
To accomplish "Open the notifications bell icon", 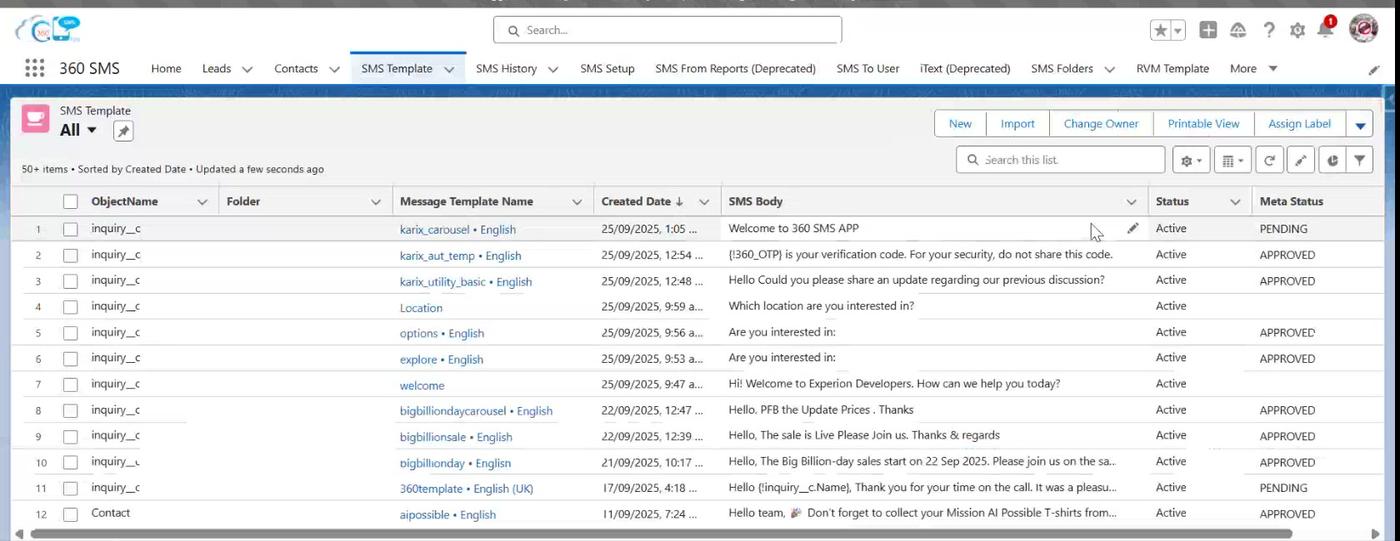I will [x=1325, y=29].
